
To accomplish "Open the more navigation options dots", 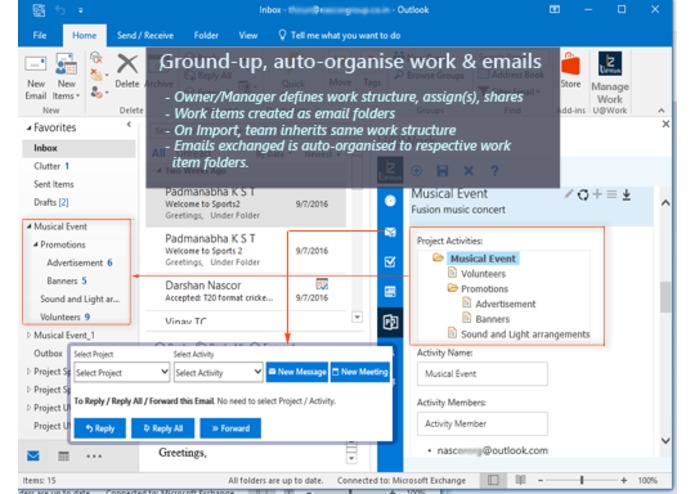I will (94, 455).
